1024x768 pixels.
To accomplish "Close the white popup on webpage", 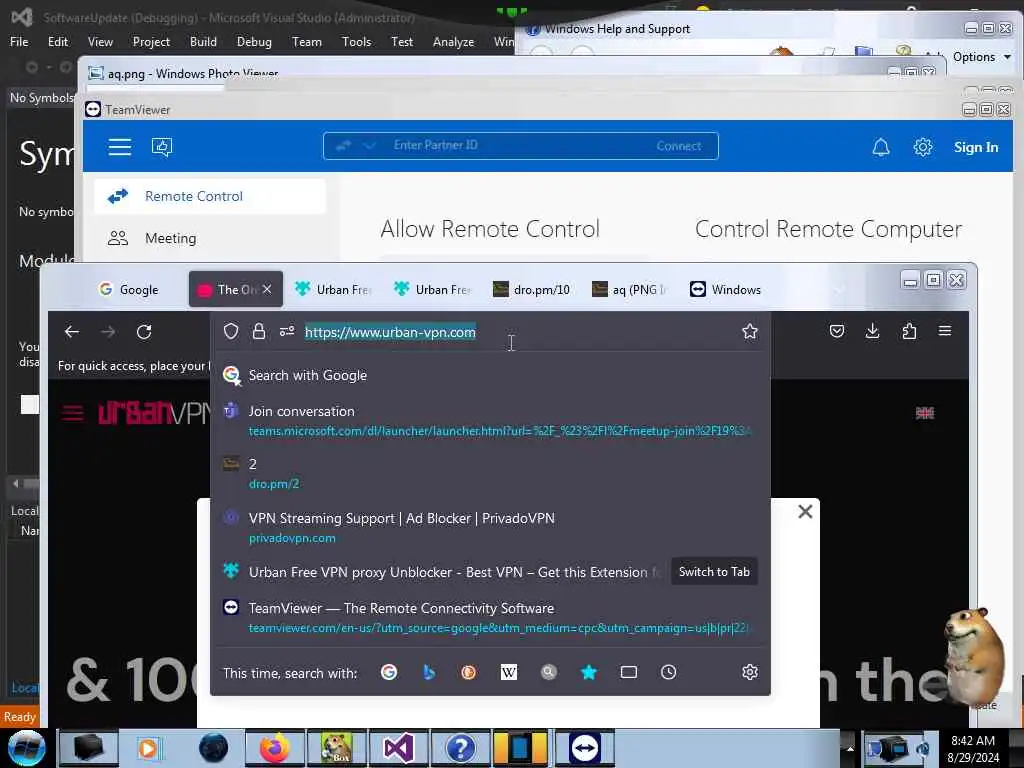I will click(805, 511).
